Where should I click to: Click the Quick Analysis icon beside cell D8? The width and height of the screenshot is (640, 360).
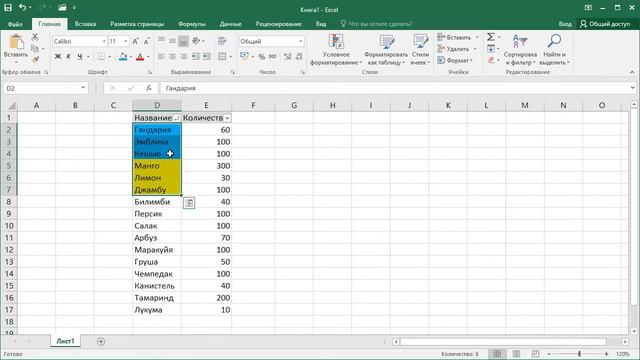(189, 202)
